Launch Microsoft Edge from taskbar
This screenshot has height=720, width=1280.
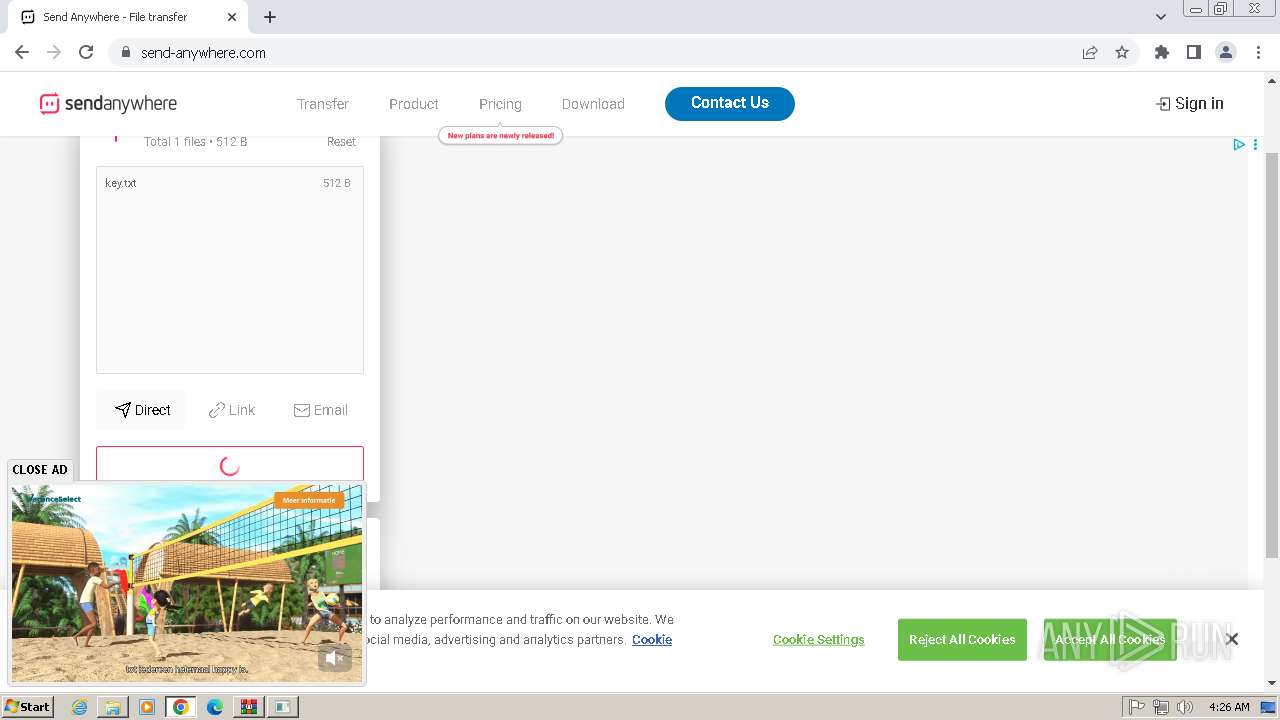pos(215,707)
